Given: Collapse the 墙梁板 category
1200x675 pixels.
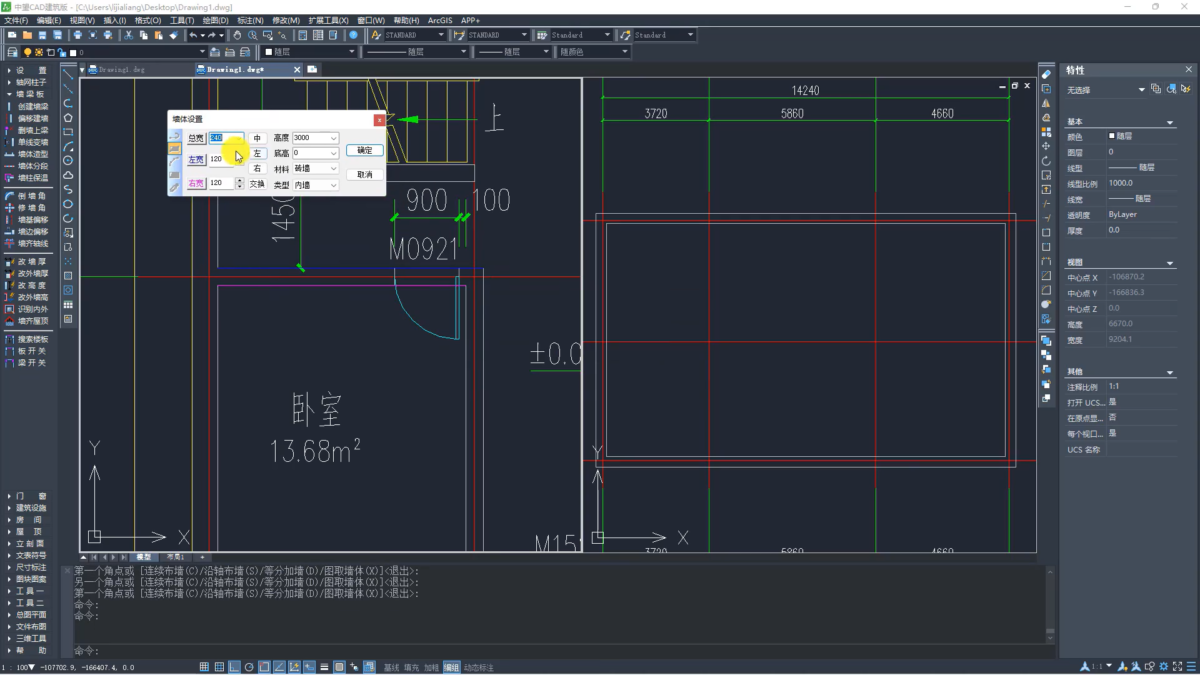Looking at the screenshot, I should click(x=27, y=94).
